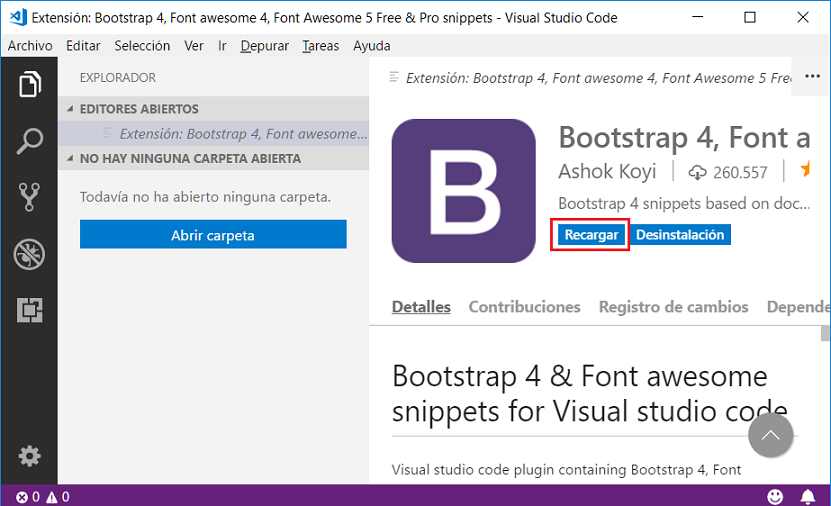The image size is (831, 506).
Task: Click the Bootstrap 4 & Font awesome snippets heading
Action: tap(590, 394)
